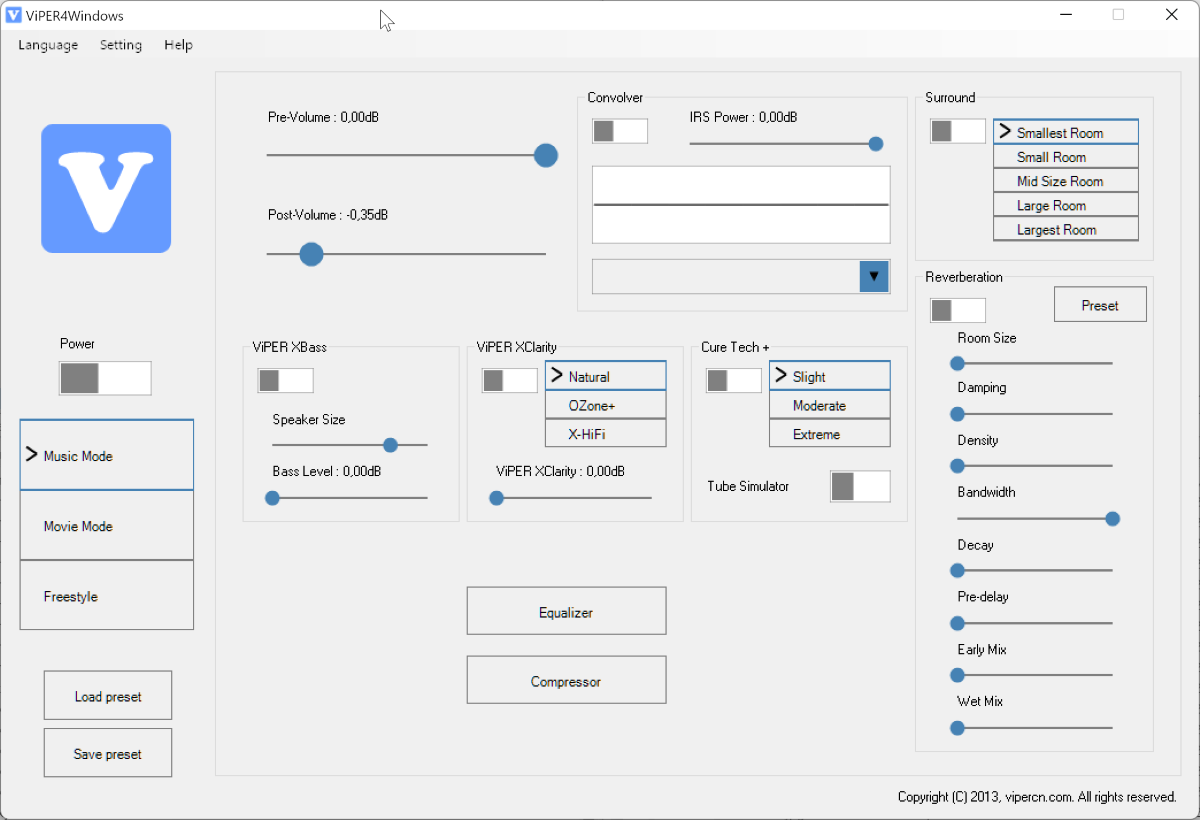Viewport: 1200px width, 820px height.
Task: Click the Reverberation Preset button
Action: pos(1100,305)
